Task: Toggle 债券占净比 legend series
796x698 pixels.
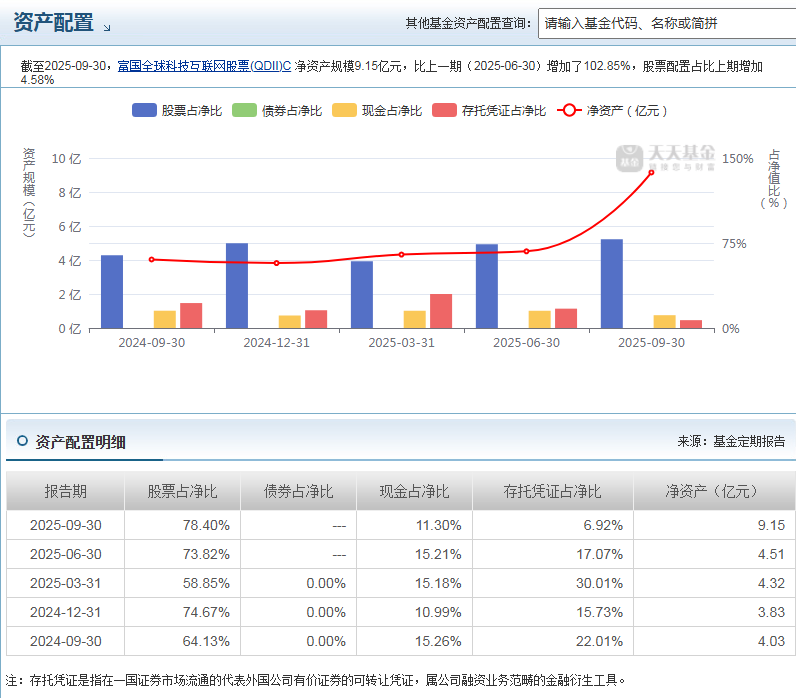Action: 277,110
